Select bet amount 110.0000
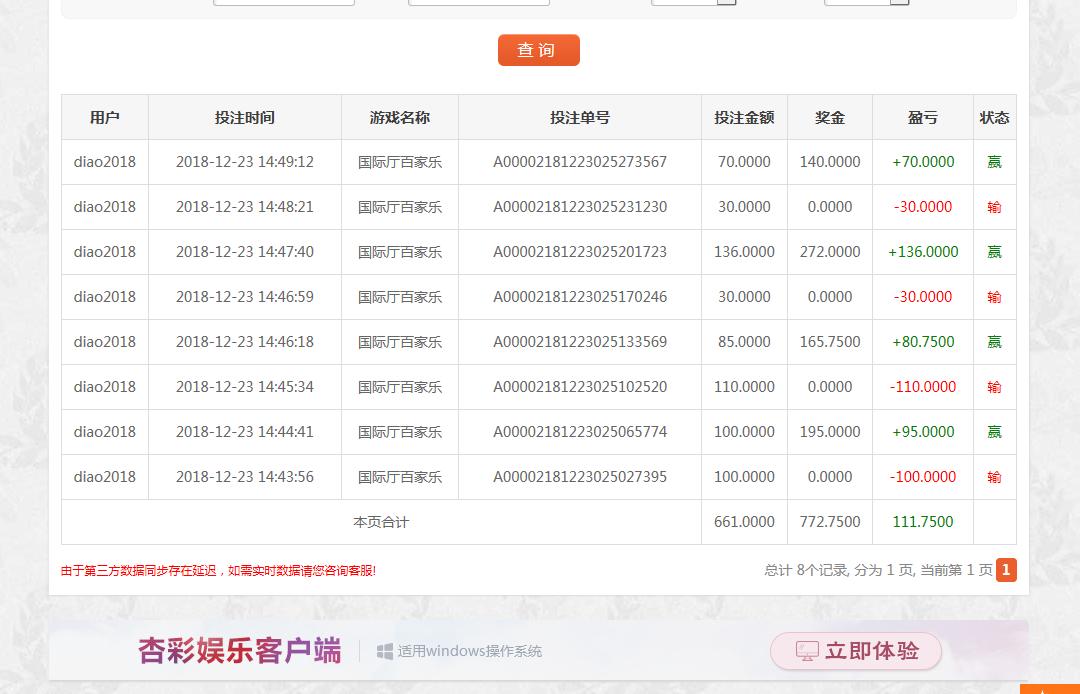Viewport: 1080px width, 694px height. (744, 387)
